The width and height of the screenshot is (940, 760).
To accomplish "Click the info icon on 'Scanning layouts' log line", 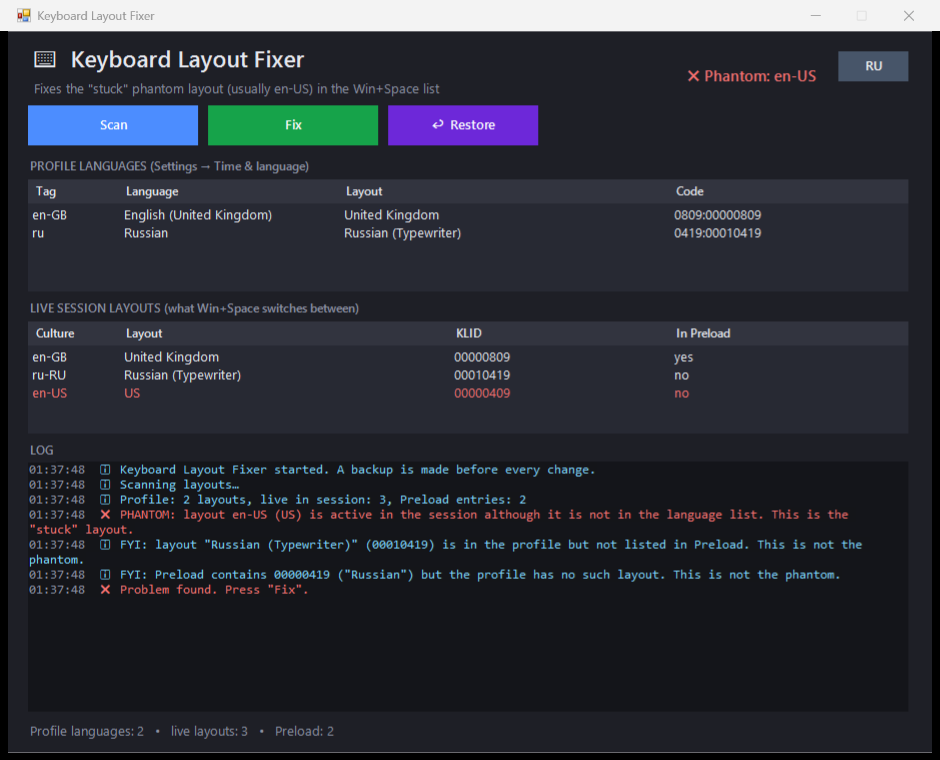I will (x=105, y=485).
